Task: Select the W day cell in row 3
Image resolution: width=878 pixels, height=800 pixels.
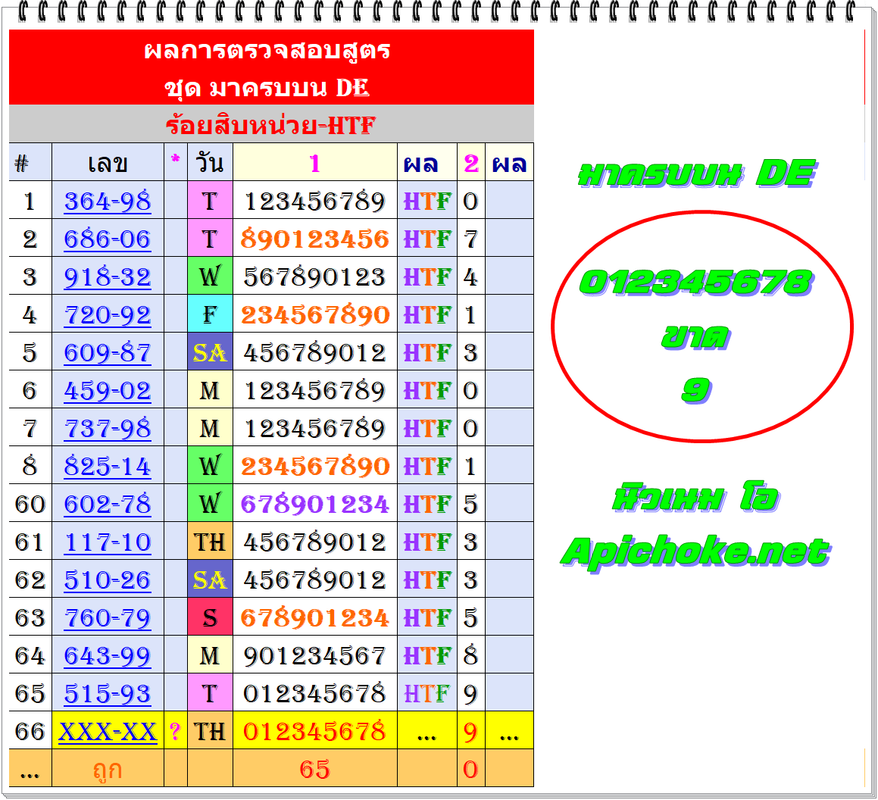Action: pyautogui.click(x=209, y=277)
